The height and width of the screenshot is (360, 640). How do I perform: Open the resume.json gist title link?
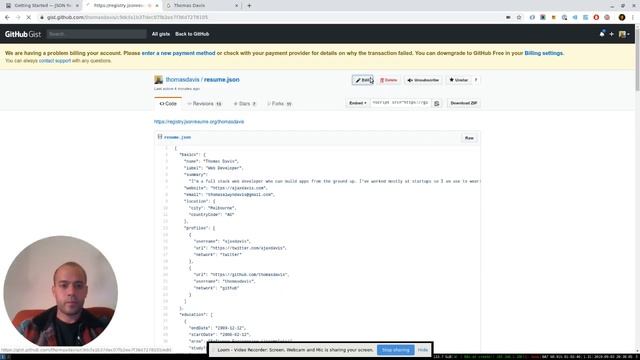click(x=222, y=80)
